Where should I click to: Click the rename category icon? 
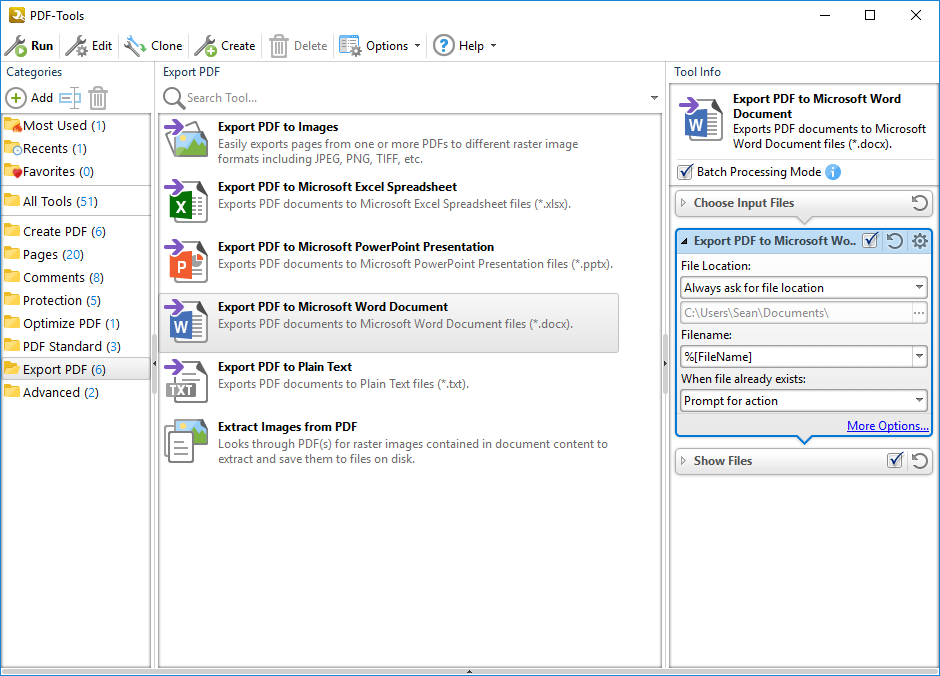(x=69, y=98)
